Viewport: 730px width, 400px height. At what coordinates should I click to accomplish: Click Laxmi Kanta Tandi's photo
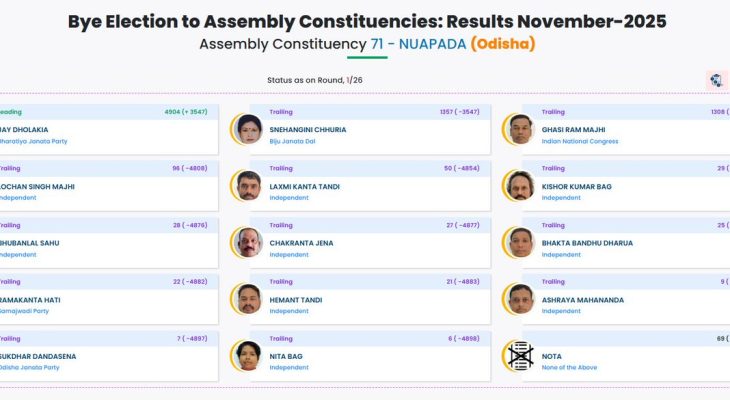click(x=247, y=185)
